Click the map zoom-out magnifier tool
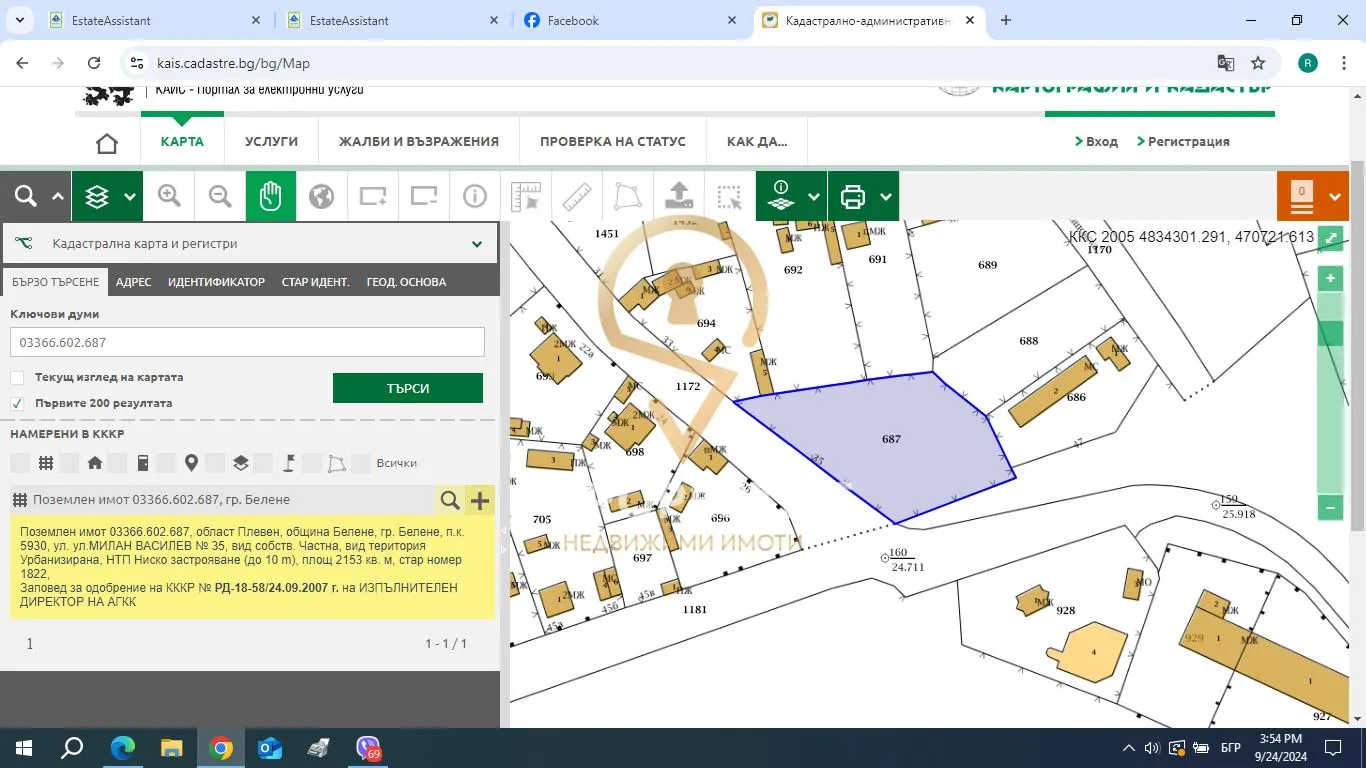 (x=220, y=196)
